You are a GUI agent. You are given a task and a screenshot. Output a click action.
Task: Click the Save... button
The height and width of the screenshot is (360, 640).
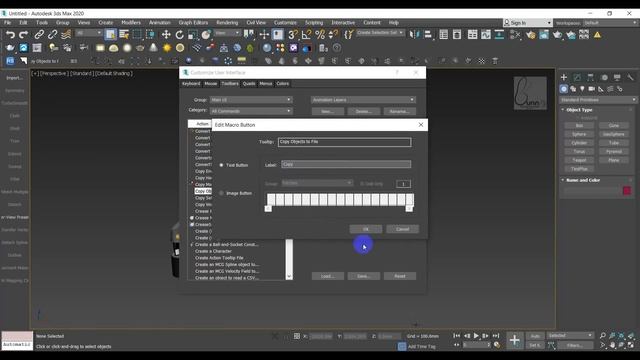pyautogui.click(x=363, y=276)
